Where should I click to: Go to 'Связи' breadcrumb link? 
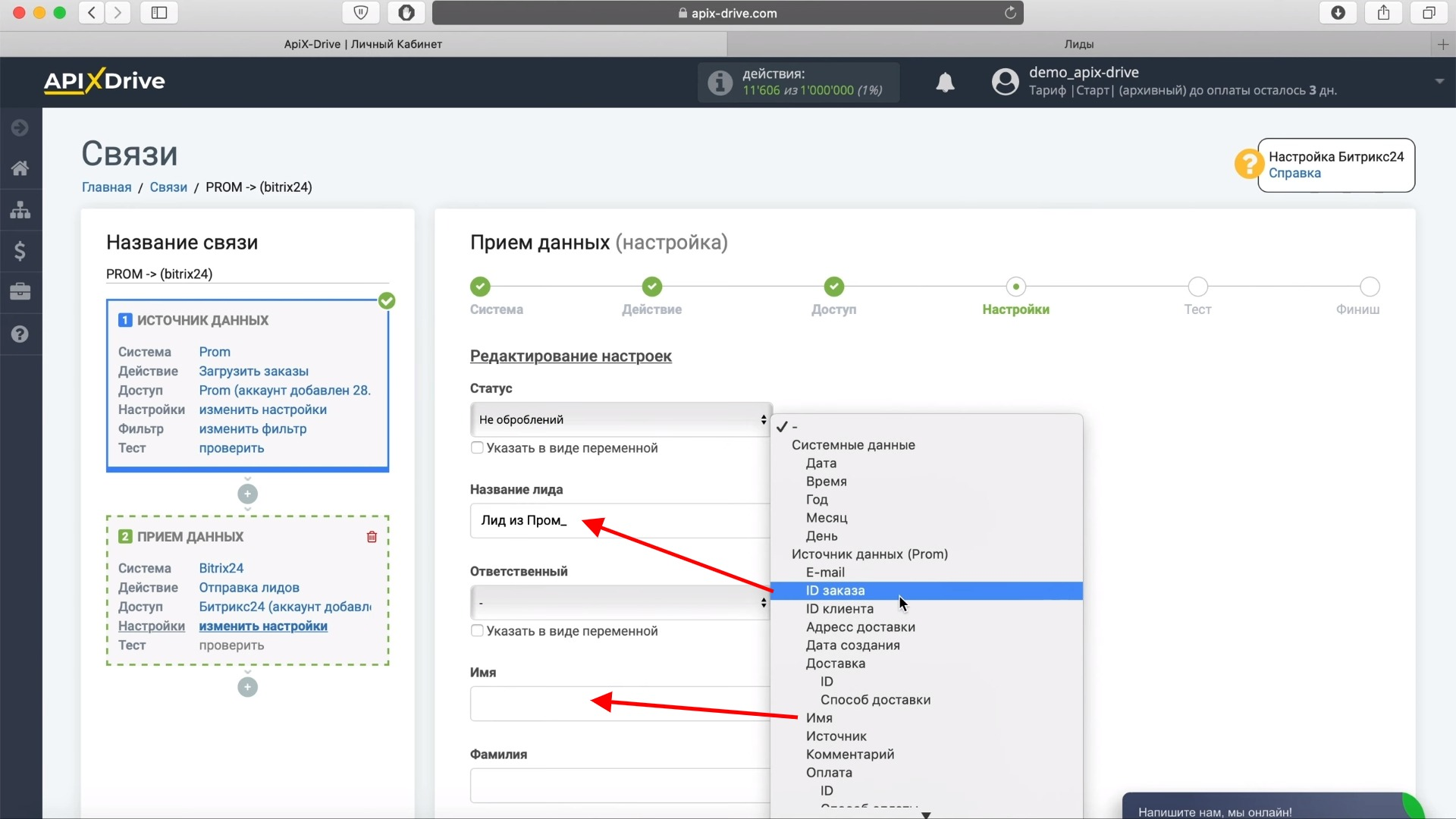click(168, 187)
